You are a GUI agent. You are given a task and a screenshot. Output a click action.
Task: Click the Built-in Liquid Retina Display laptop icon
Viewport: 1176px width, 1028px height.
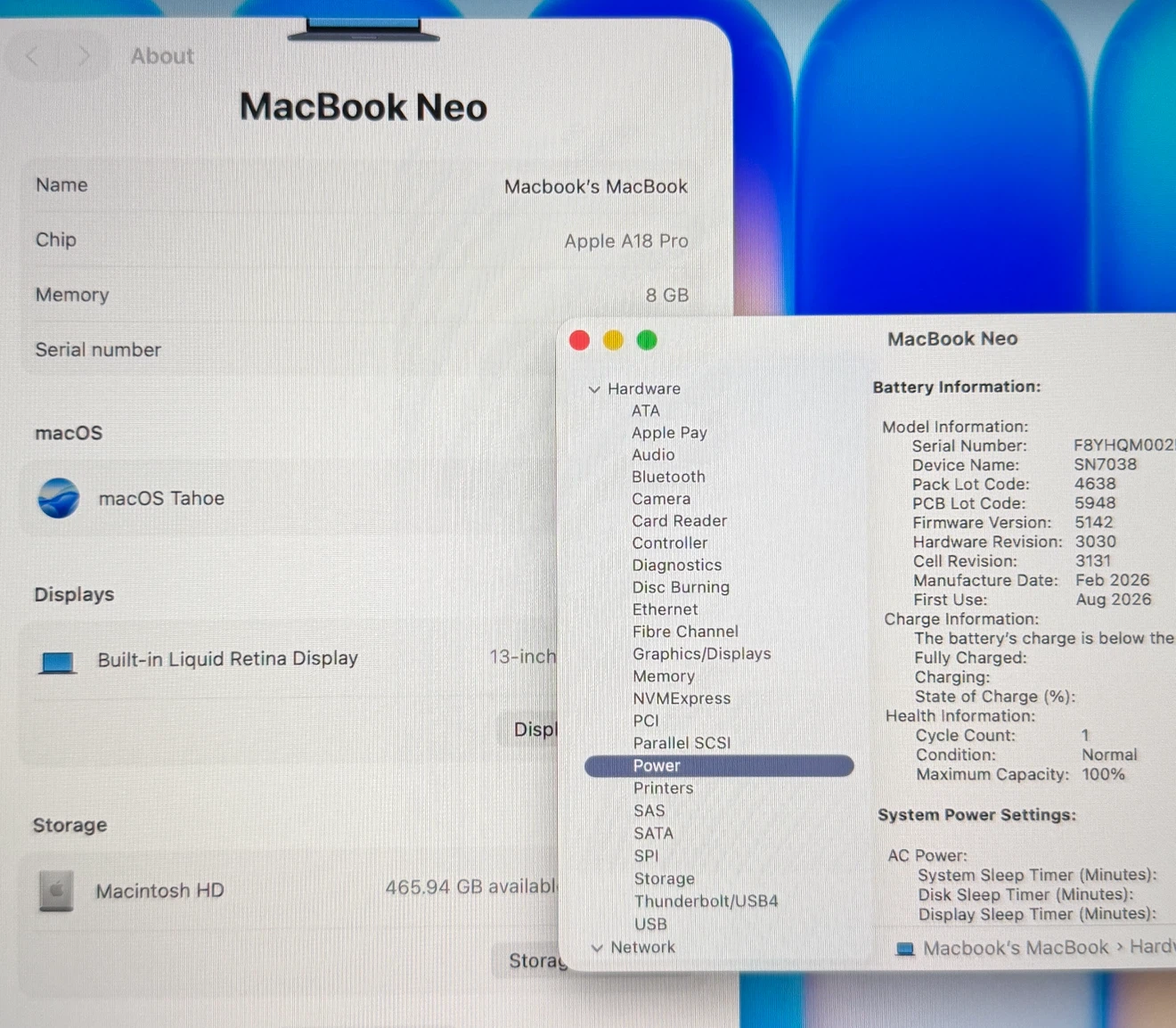click(x=58, y=662)
